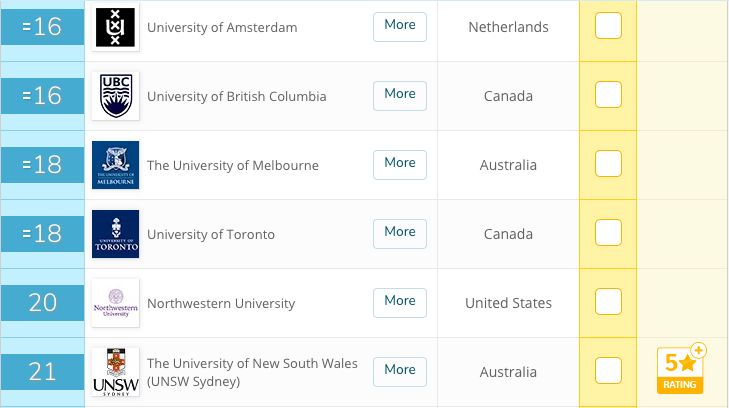Select the checkbox for University of Toronto

pyautogui.click(x=608, y=232)
